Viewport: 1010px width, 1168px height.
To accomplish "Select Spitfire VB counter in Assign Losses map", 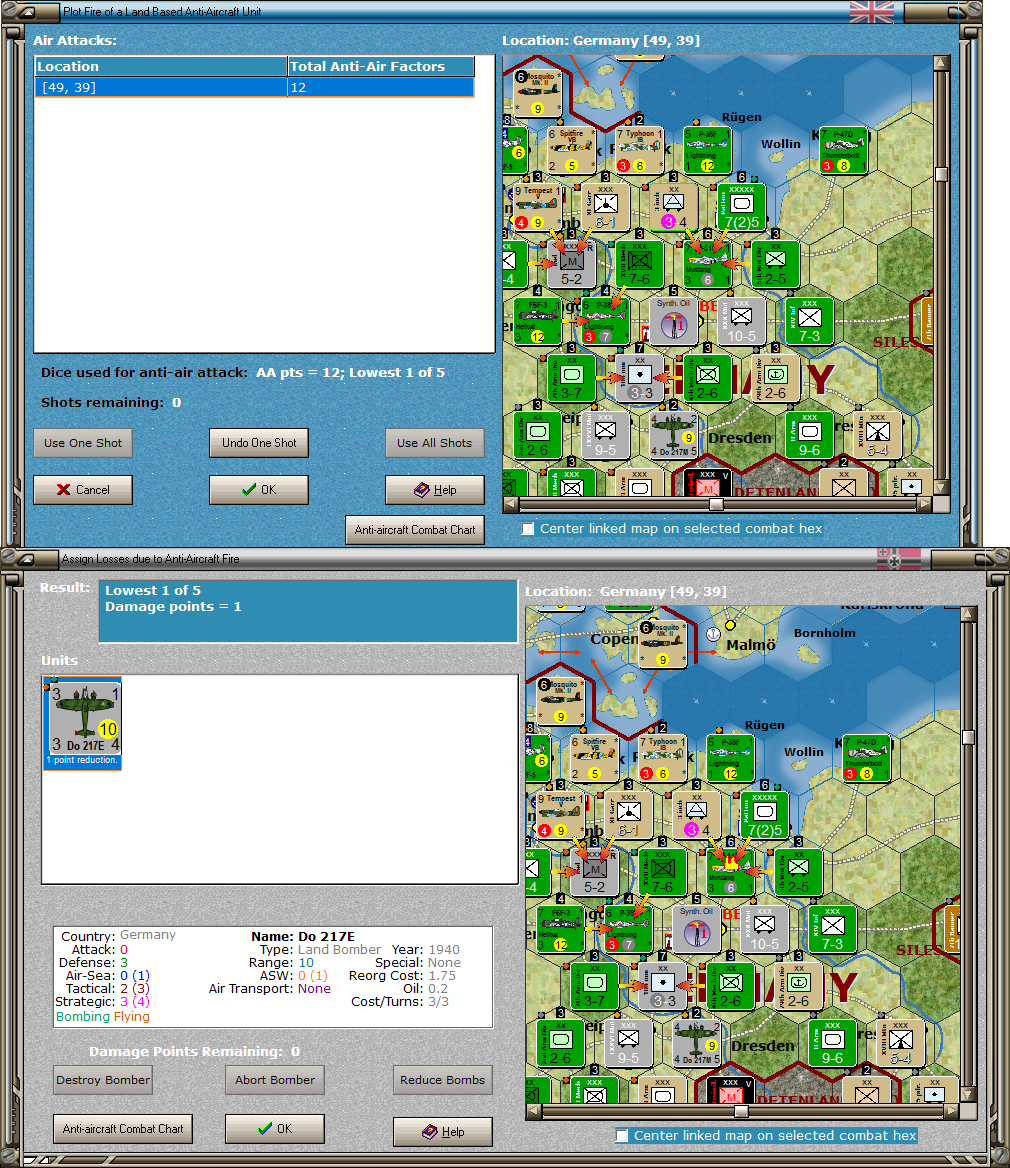I will 594,758.
